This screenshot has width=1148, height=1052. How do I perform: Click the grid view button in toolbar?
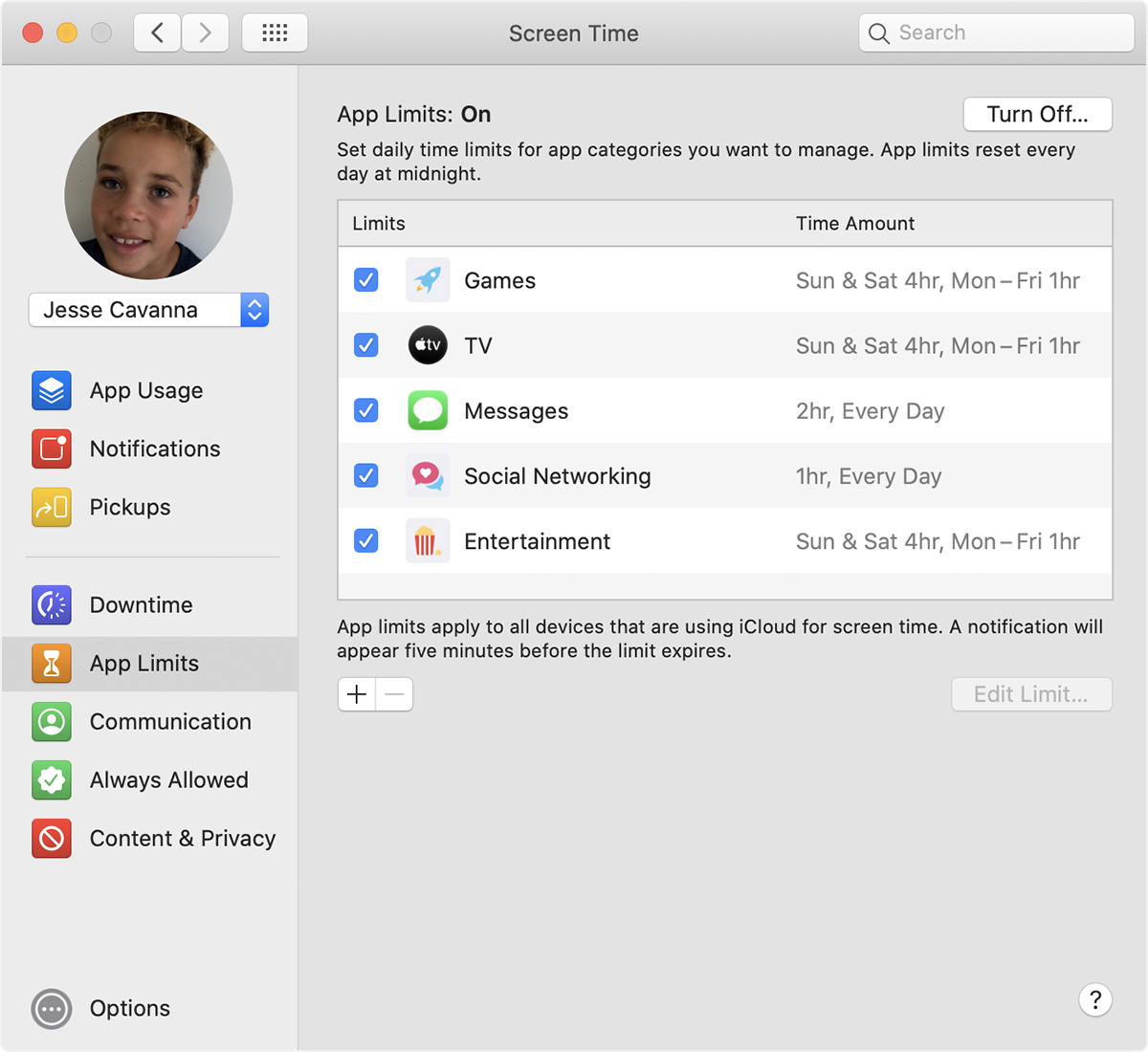pos(275,32)
